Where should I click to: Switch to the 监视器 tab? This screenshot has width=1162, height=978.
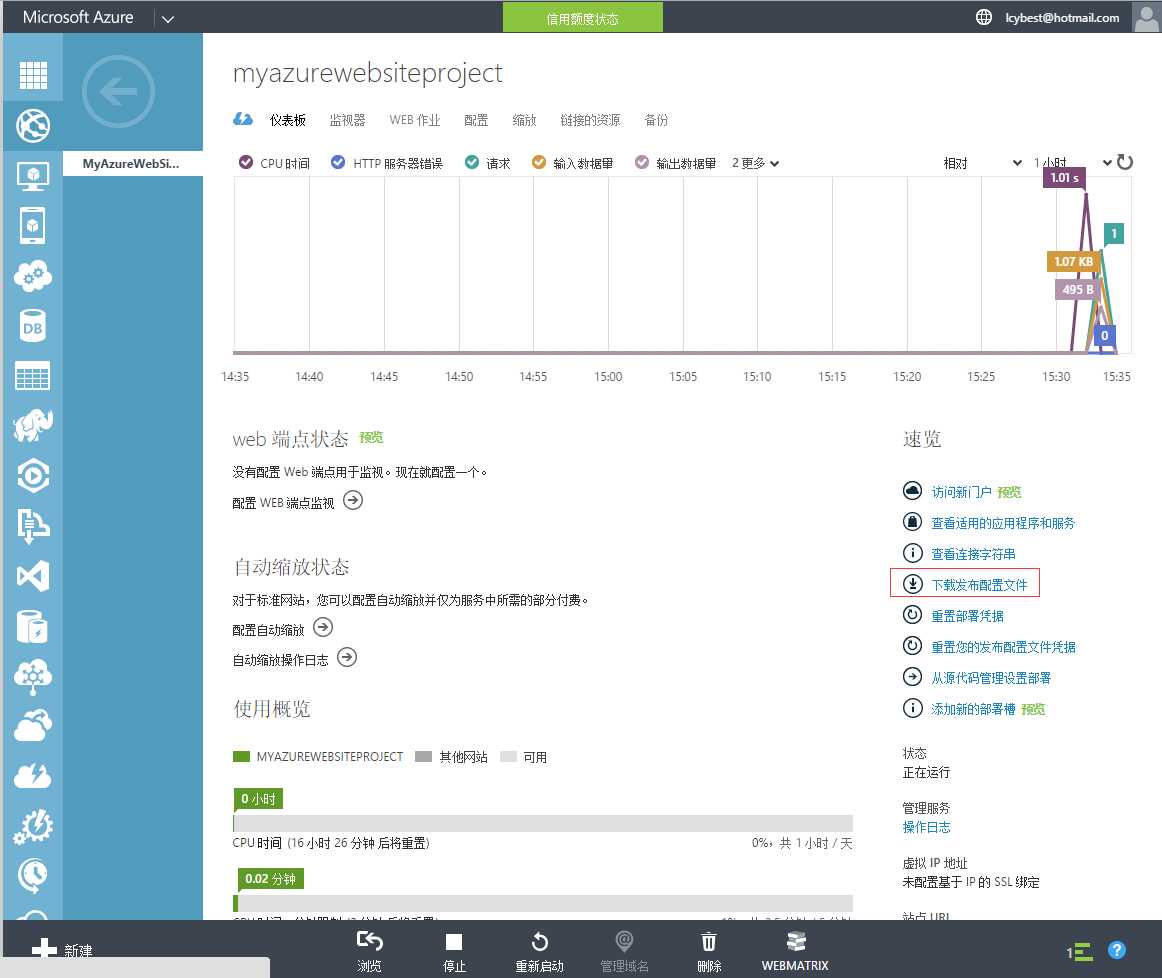click(x=348, y=120)
